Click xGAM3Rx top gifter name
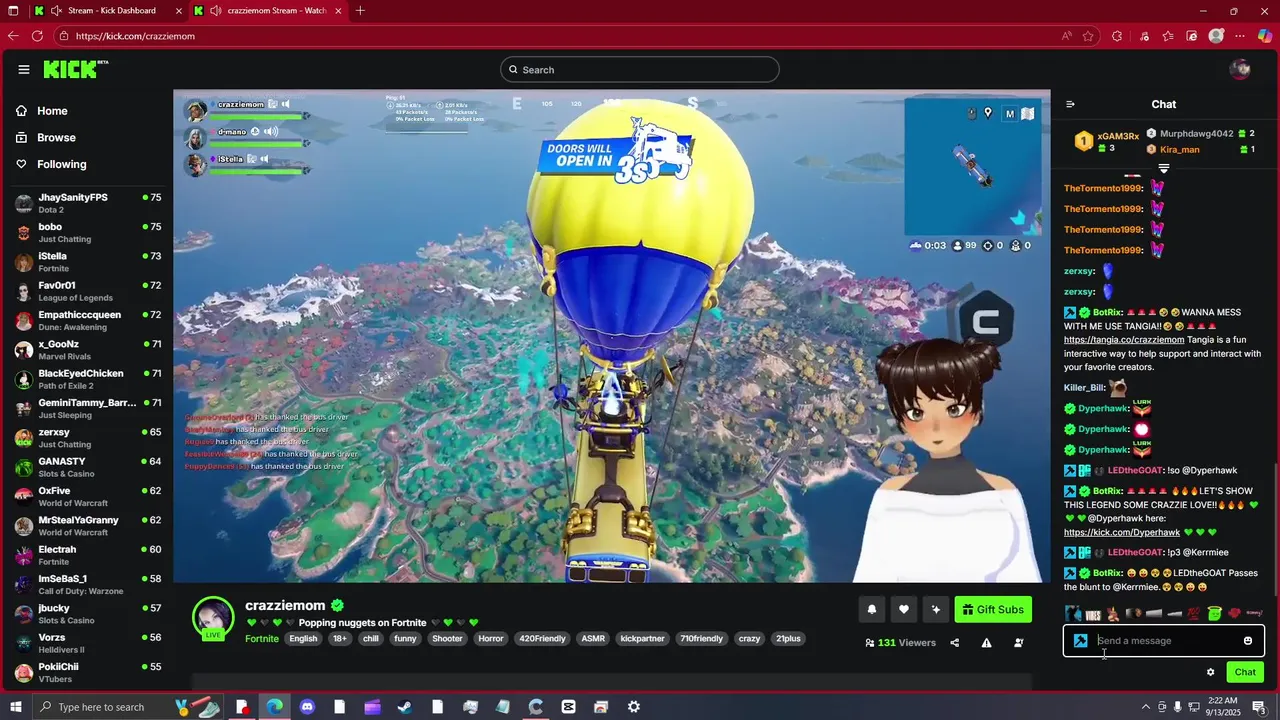The image size is (1280, 720). (x=1118, y=136)
